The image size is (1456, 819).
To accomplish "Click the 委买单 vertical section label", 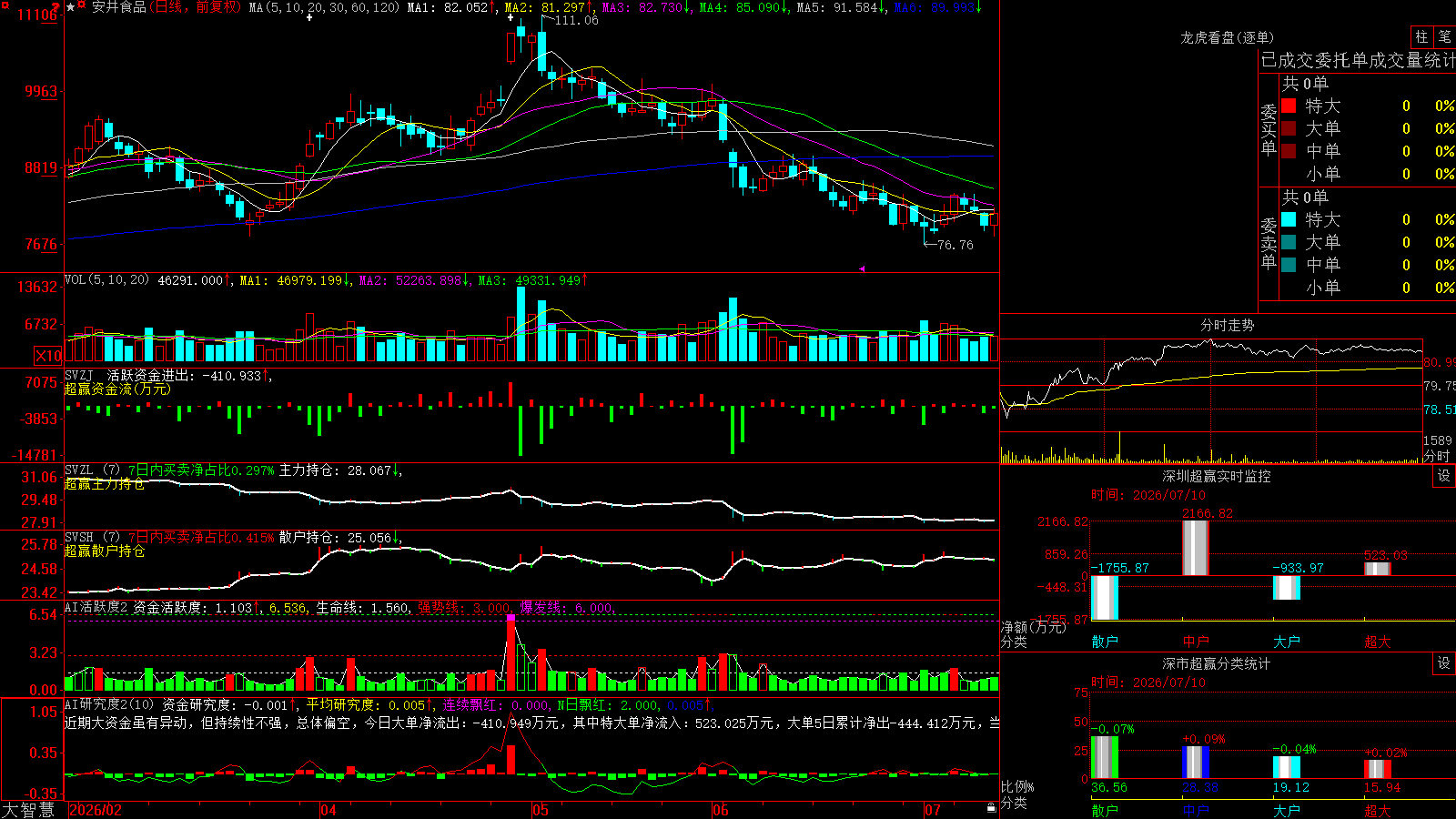I will point(1269,129).
